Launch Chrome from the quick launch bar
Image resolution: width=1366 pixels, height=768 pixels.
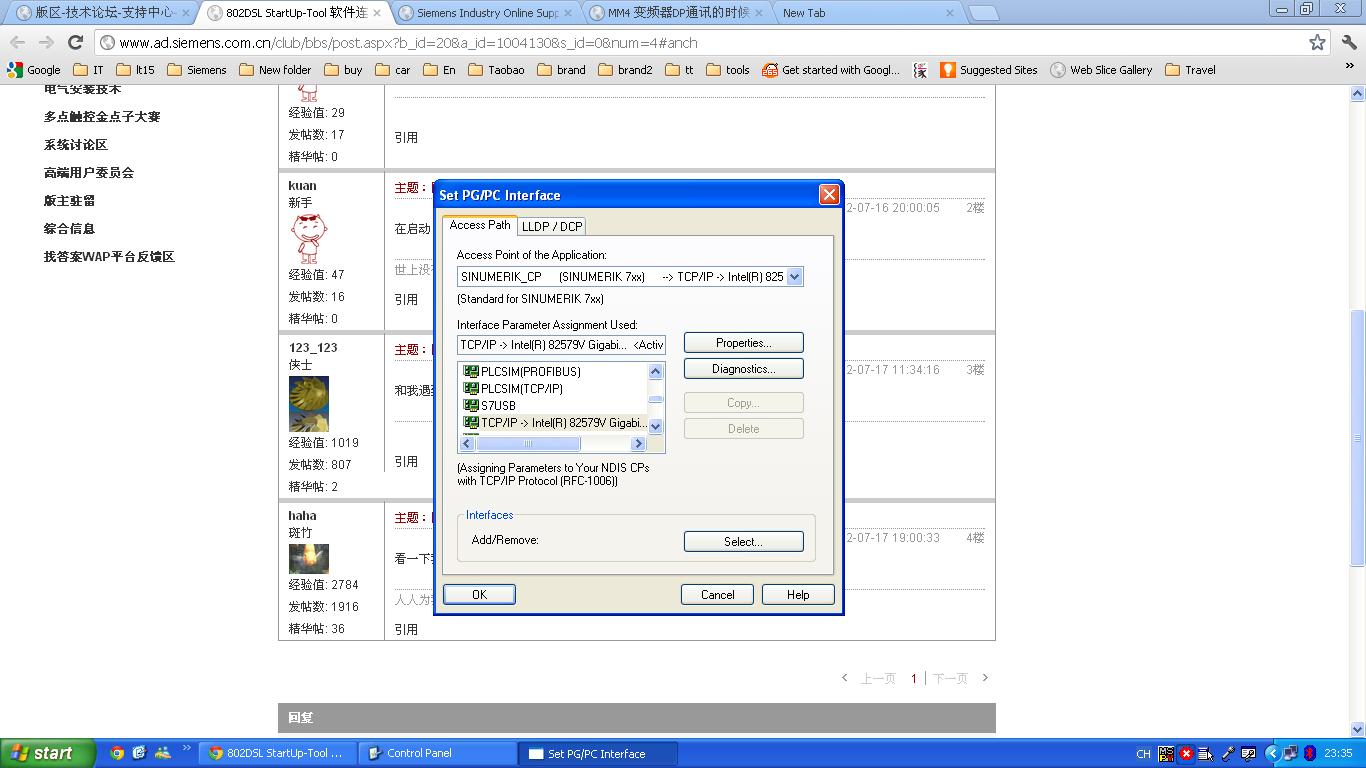(117, 753)
